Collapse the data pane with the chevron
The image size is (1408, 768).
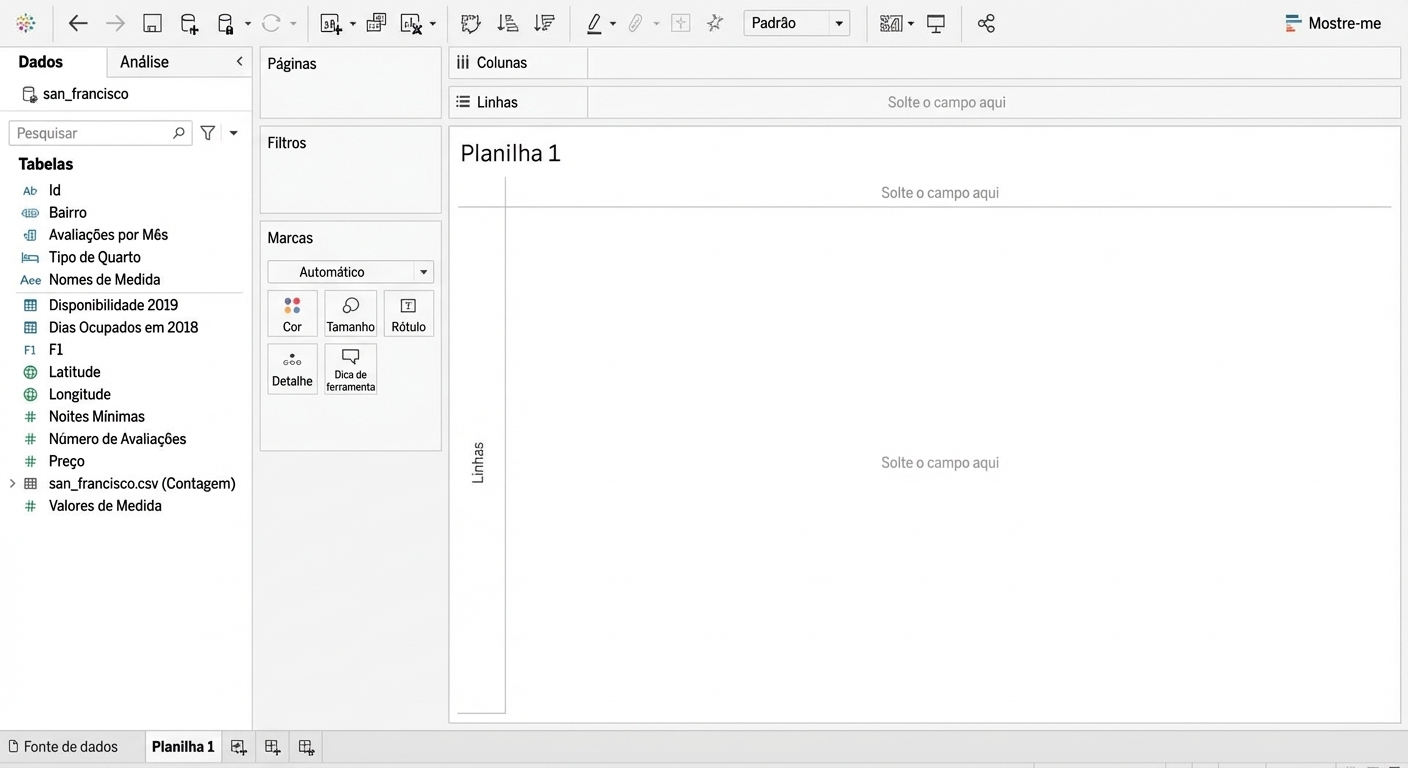239,62
